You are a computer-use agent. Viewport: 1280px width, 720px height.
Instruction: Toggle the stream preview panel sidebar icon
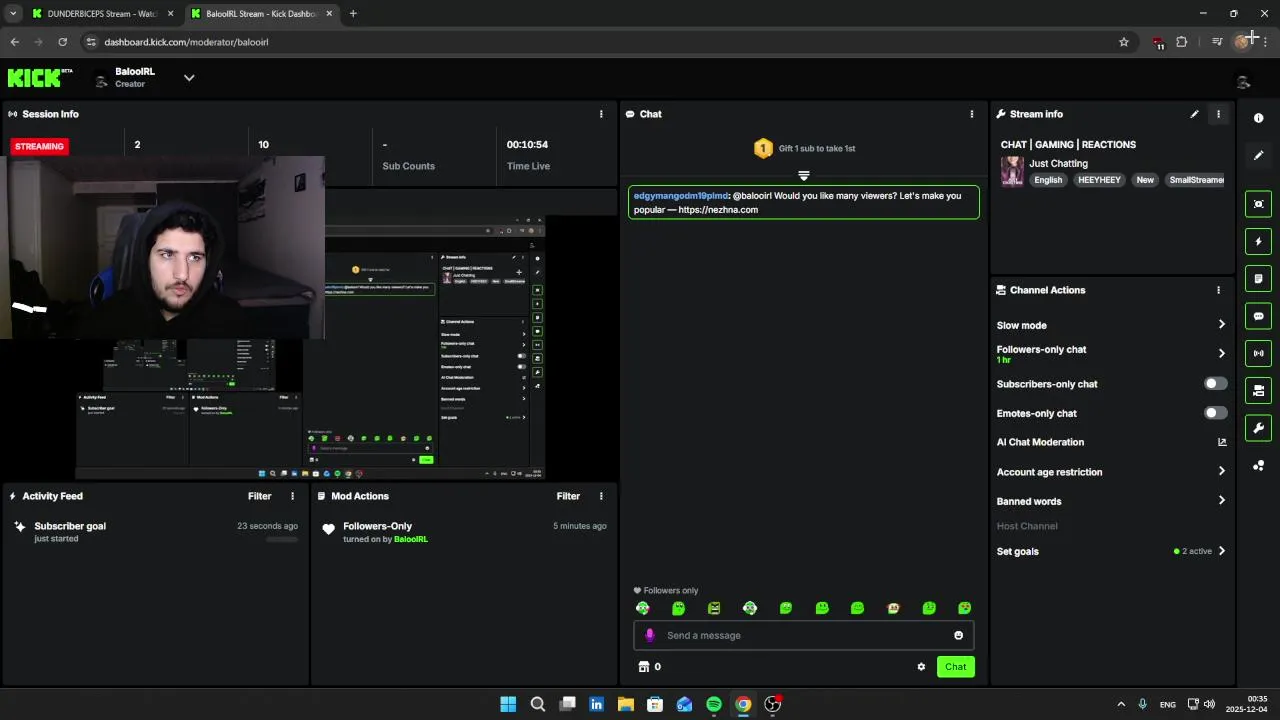1259,204
